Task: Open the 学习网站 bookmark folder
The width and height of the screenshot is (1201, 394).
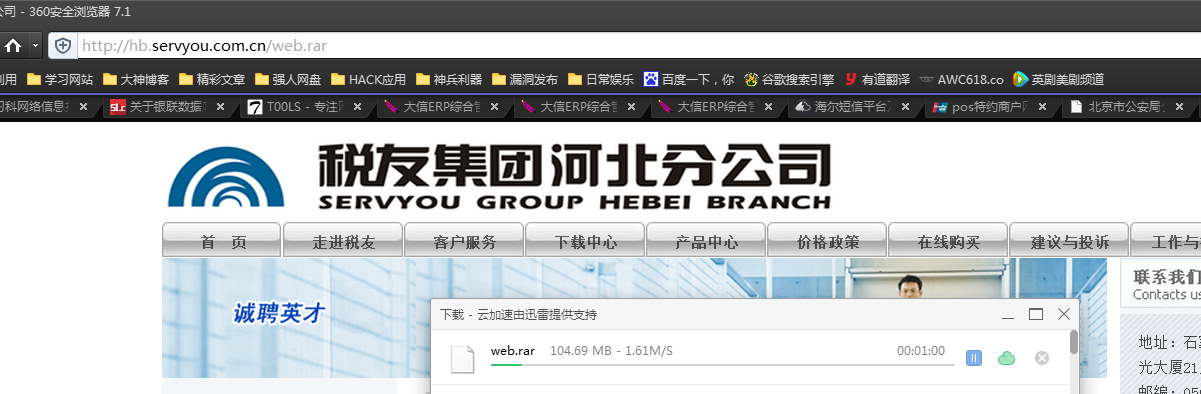Action: (60, 79)
